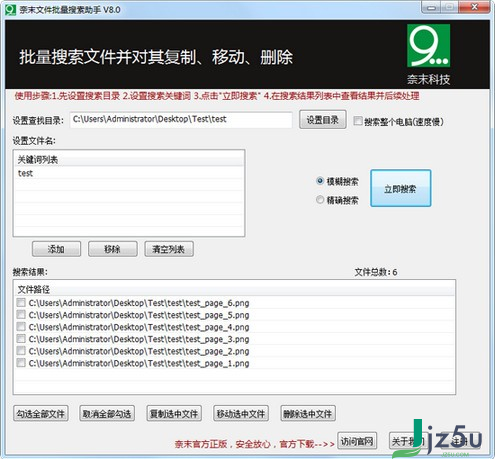Check the box for test_page_1.png
Viewport: 495px width, 459px height.
point(21,362)
